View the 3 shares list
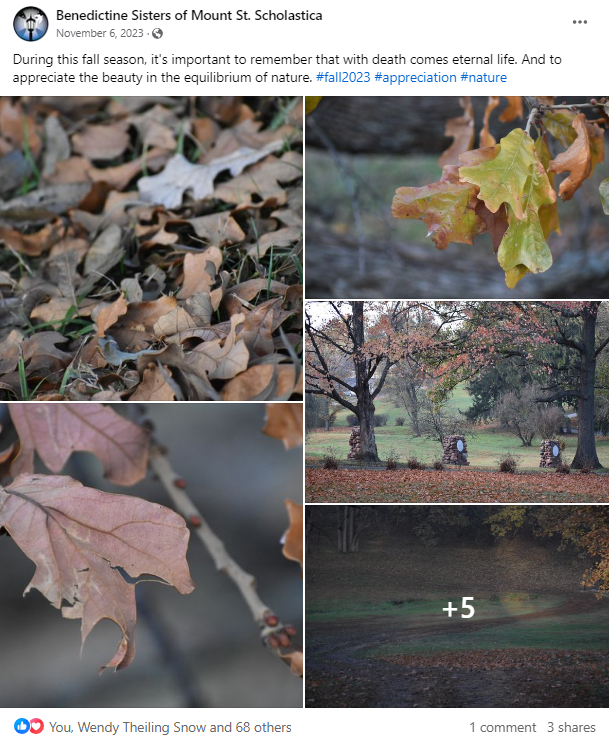This screenshot has height=740, width=609. (x=571, y=727)
